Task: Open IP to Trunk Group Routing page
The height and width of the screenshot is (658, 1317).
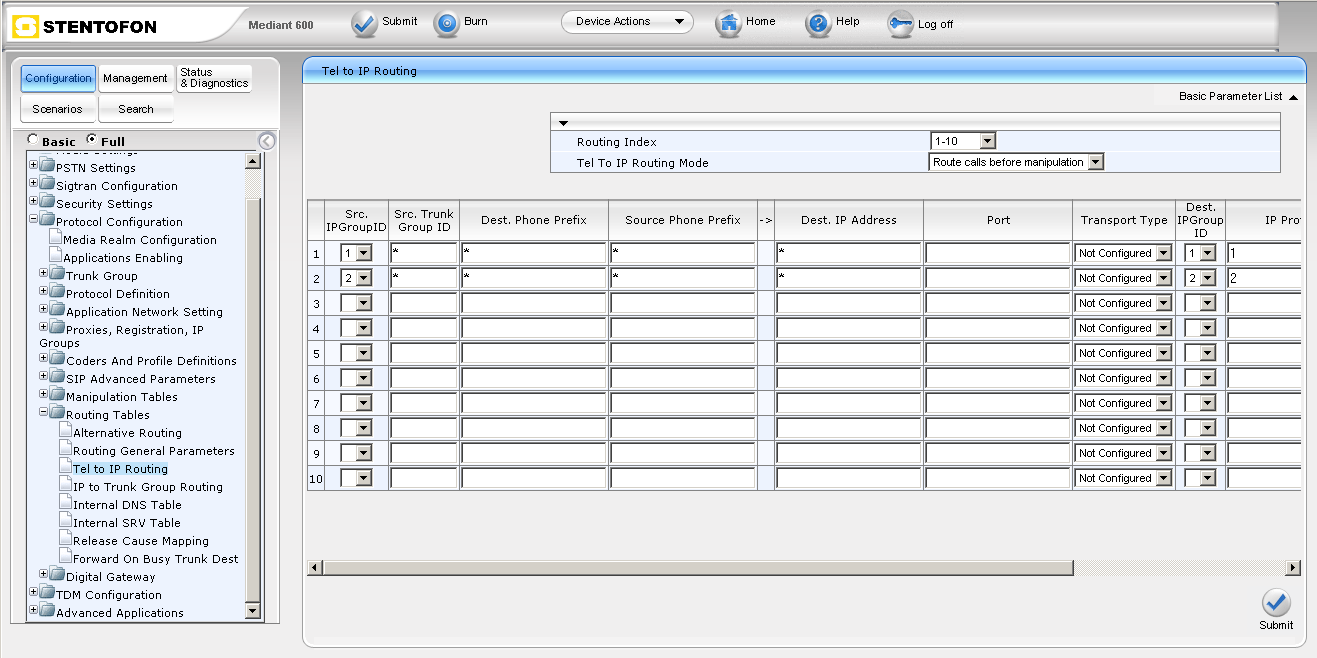Action: coord(147,487)
